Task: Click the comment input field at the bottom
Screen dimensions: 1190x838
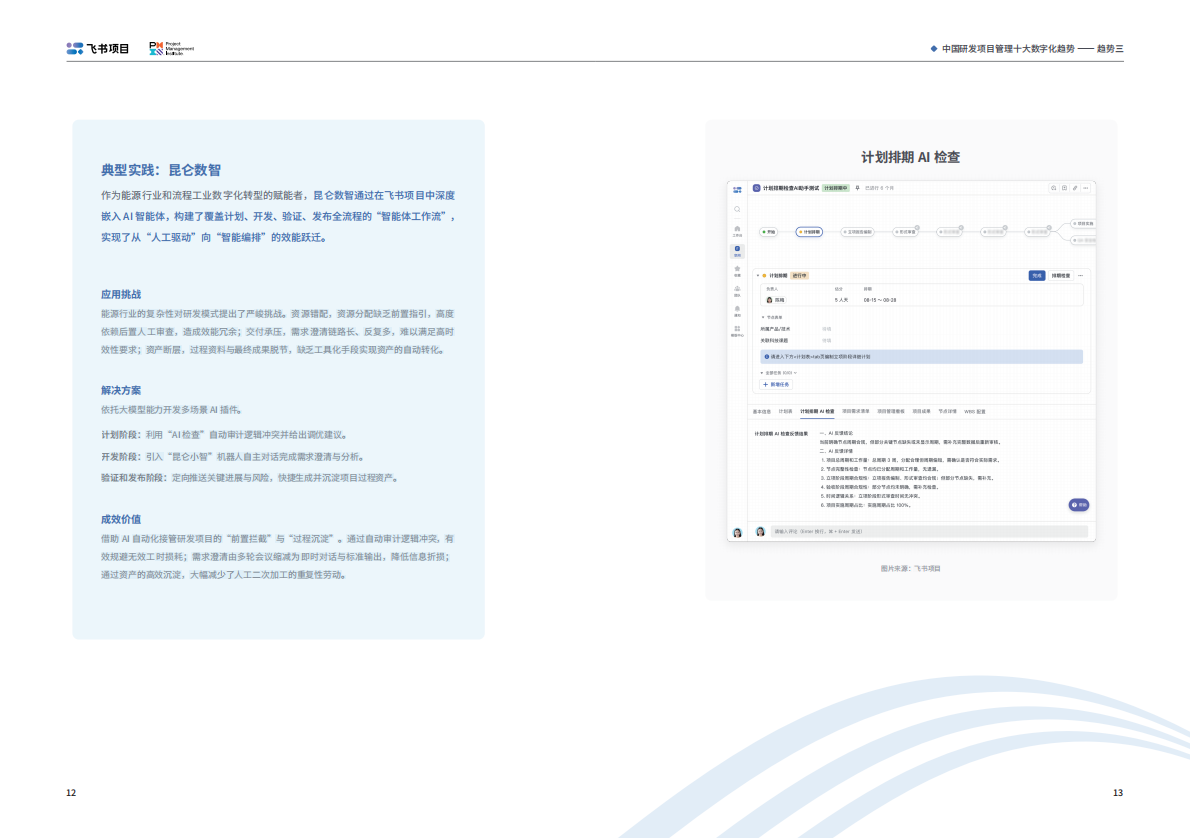Action: 929,531
